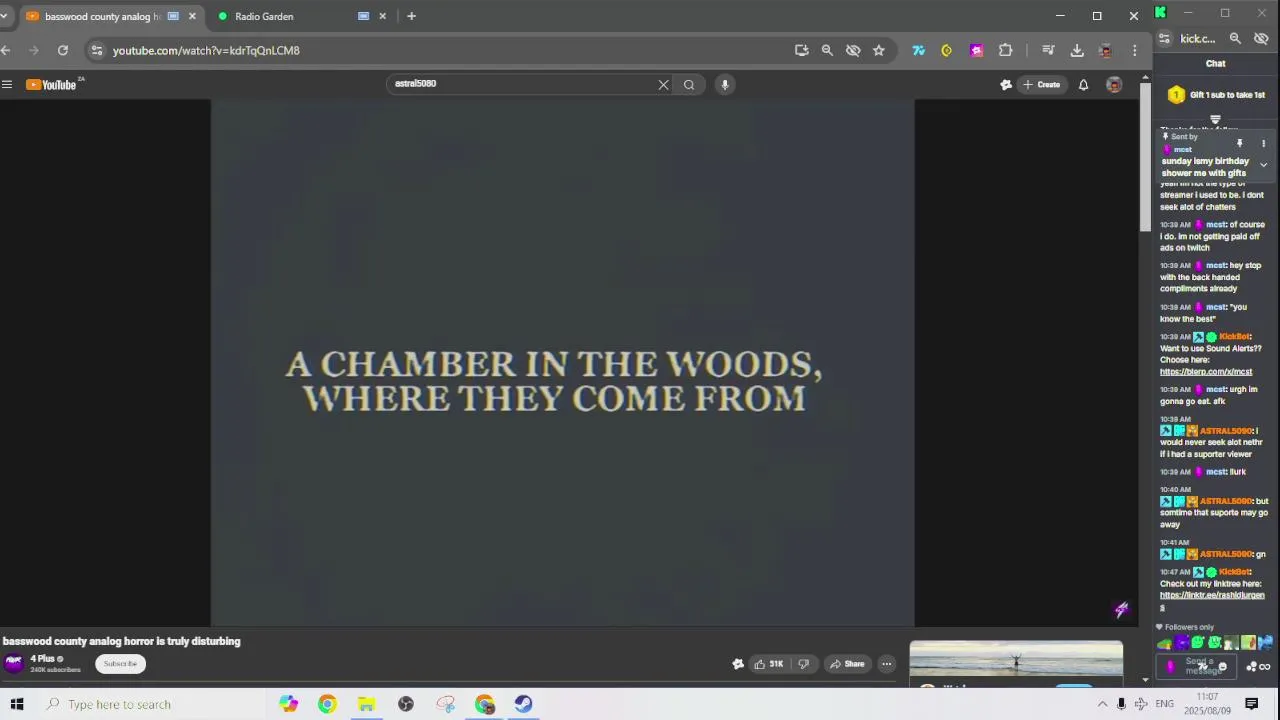
Task: Open Kick chat settings icon
Action: [x=1252, y=667]
